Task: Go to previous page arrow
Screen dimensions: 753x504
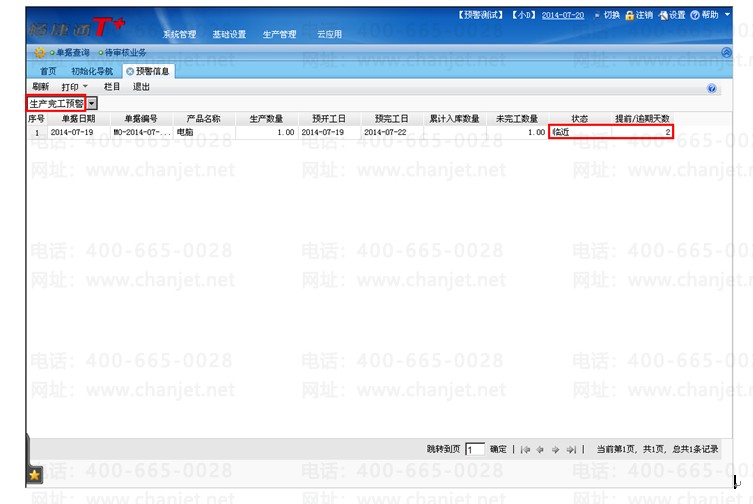Action: [540, 450]
